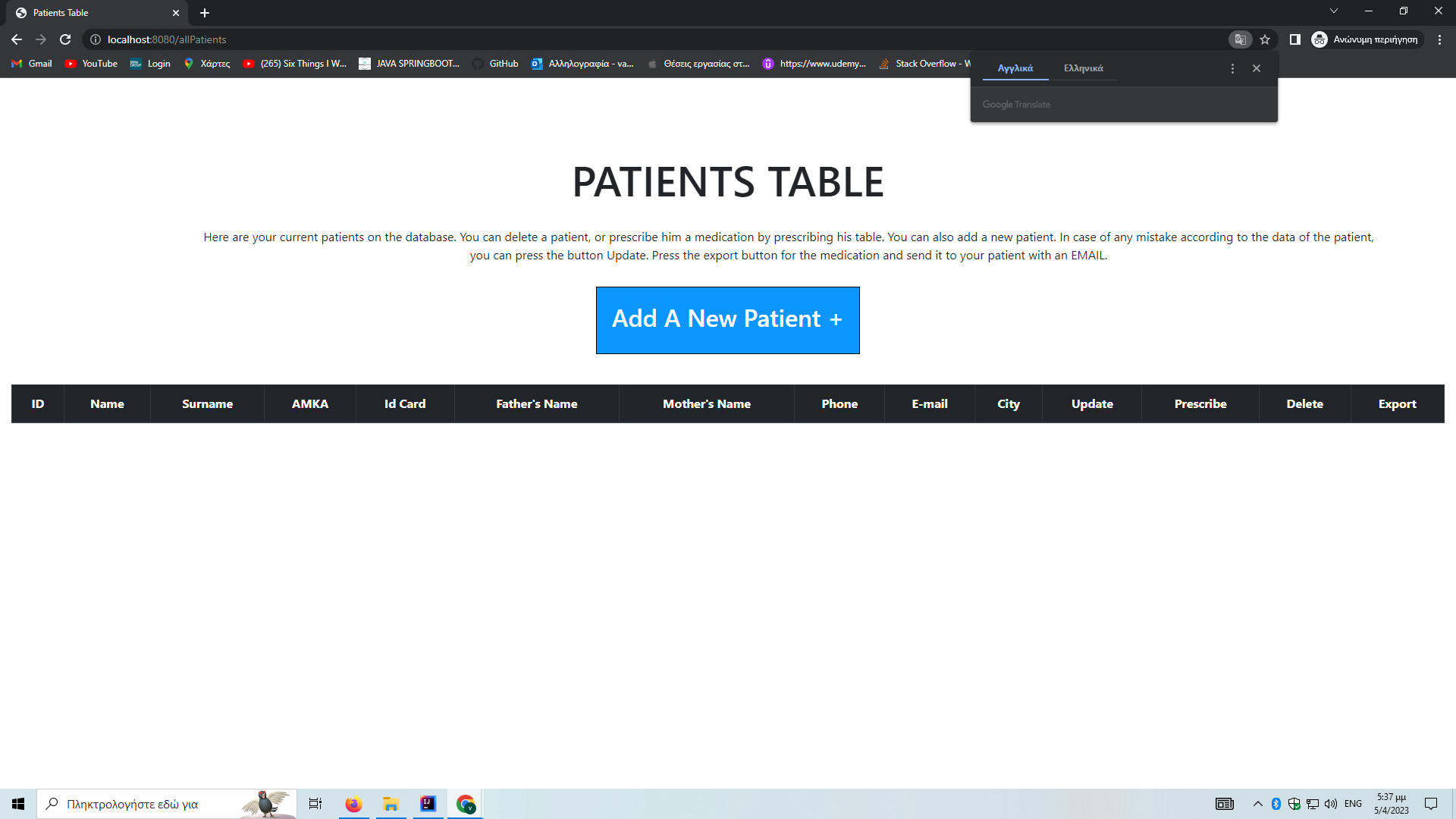
Task: Open a new browser tab
Action: [x=204, y=12]
